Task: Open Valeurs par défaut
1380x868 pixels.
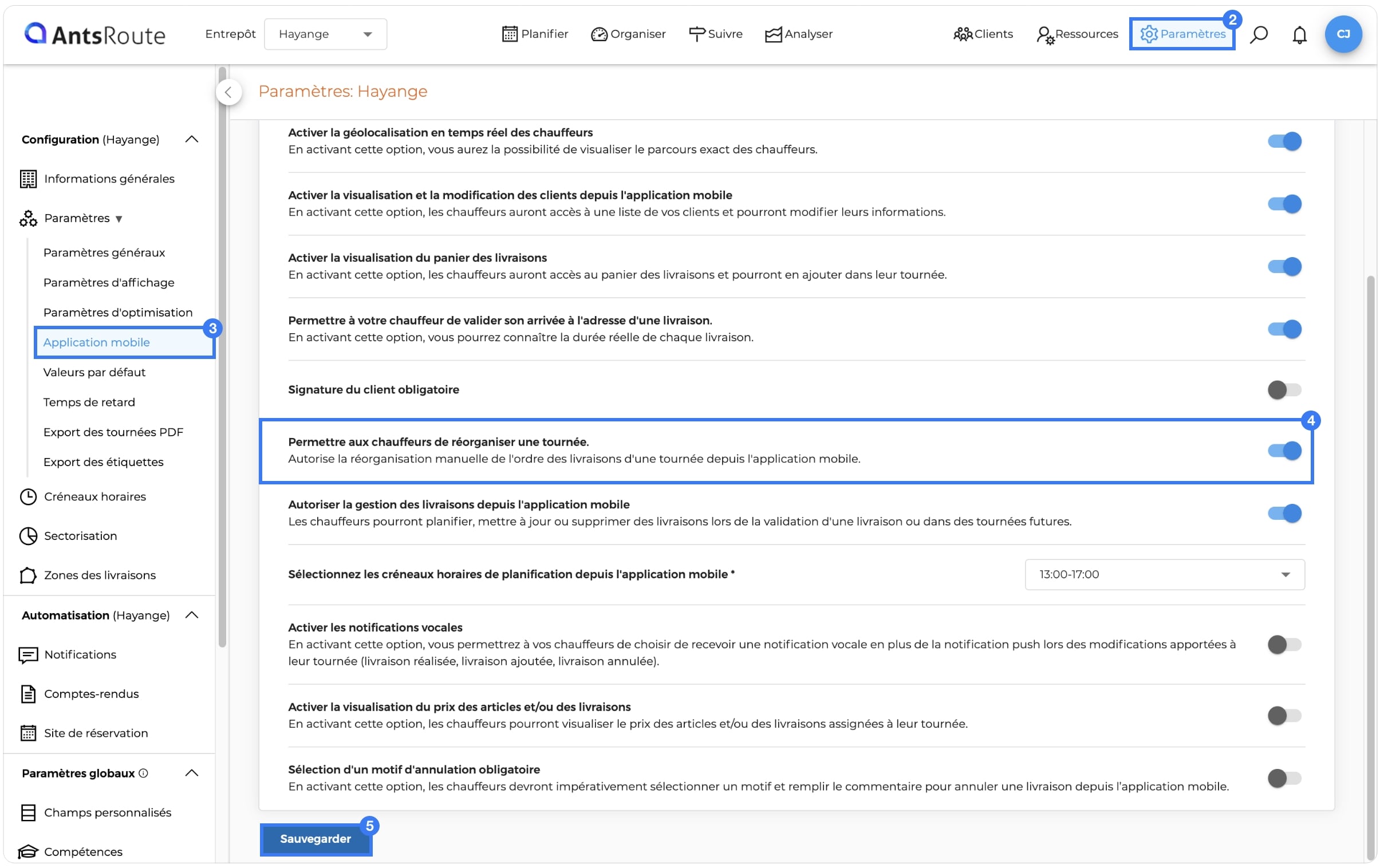Action: coord(94,372)
